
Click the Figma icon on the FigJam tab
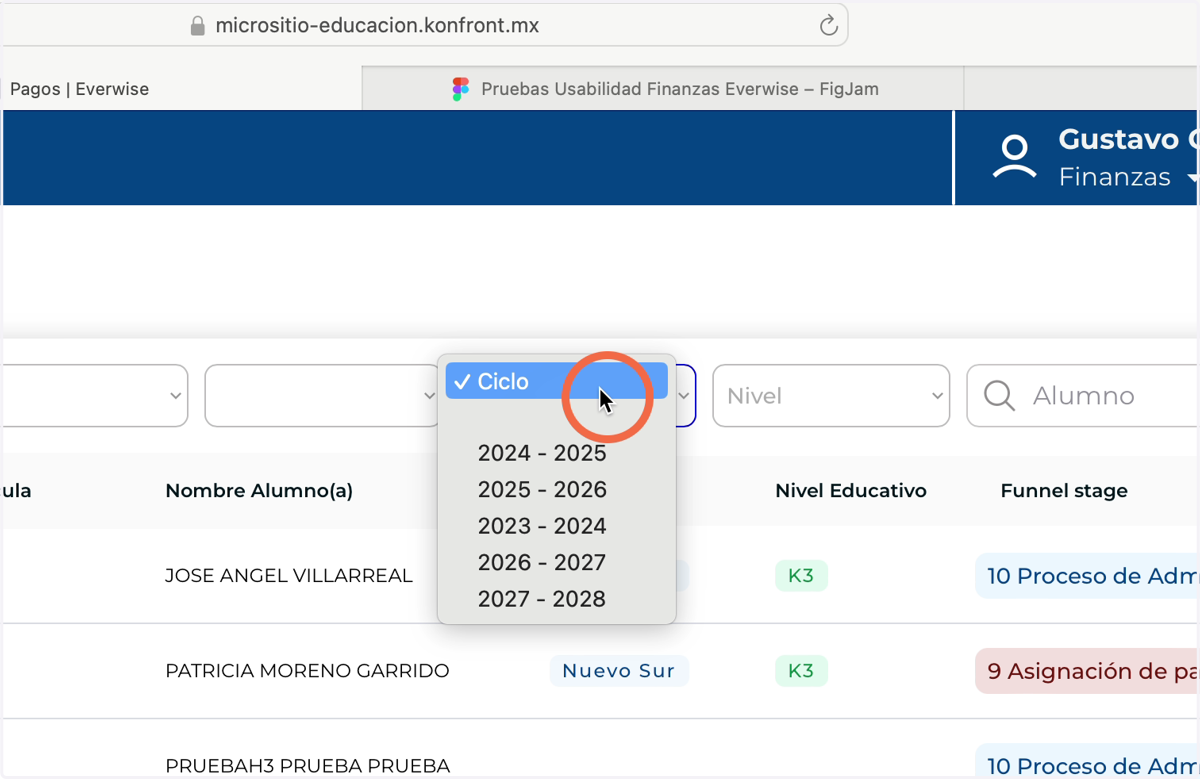coord(460,89)
